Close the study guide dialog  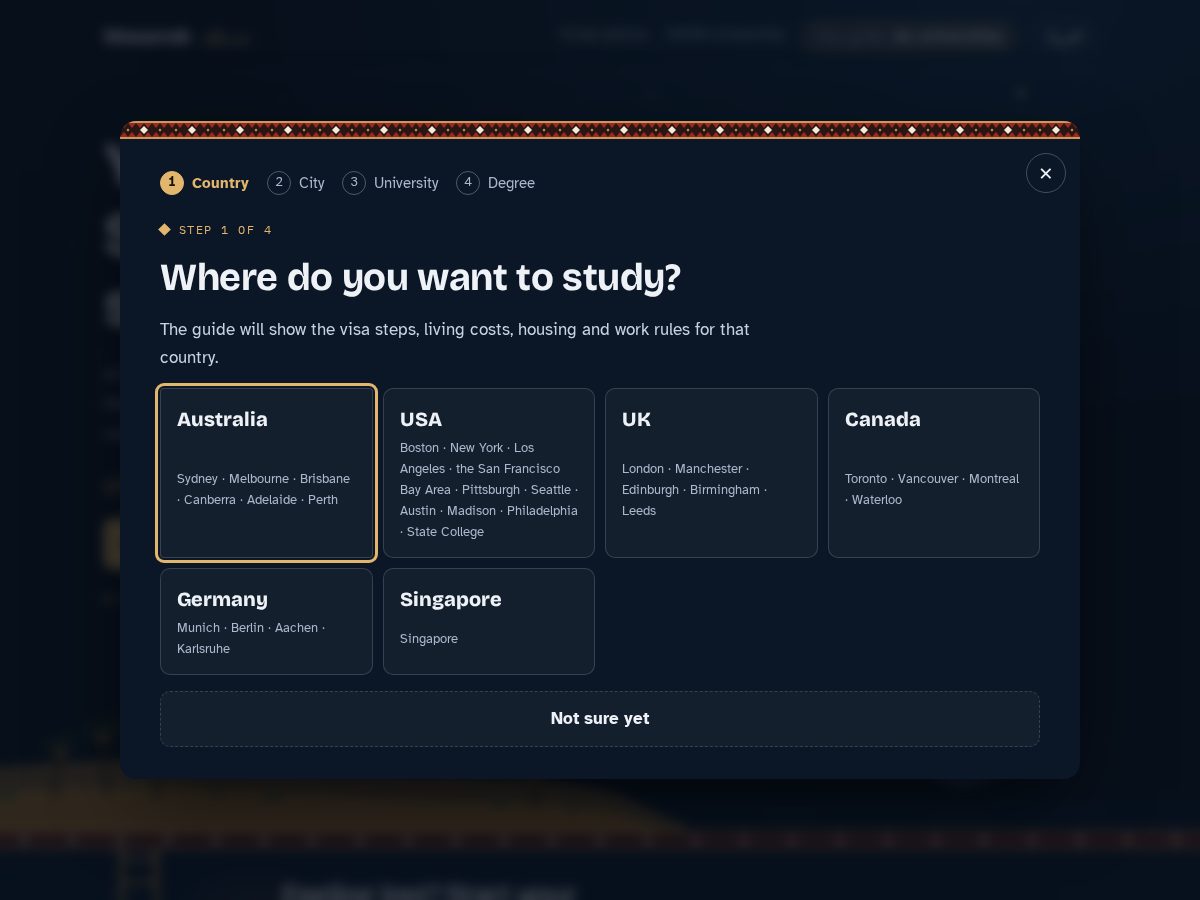[1045, 173]
